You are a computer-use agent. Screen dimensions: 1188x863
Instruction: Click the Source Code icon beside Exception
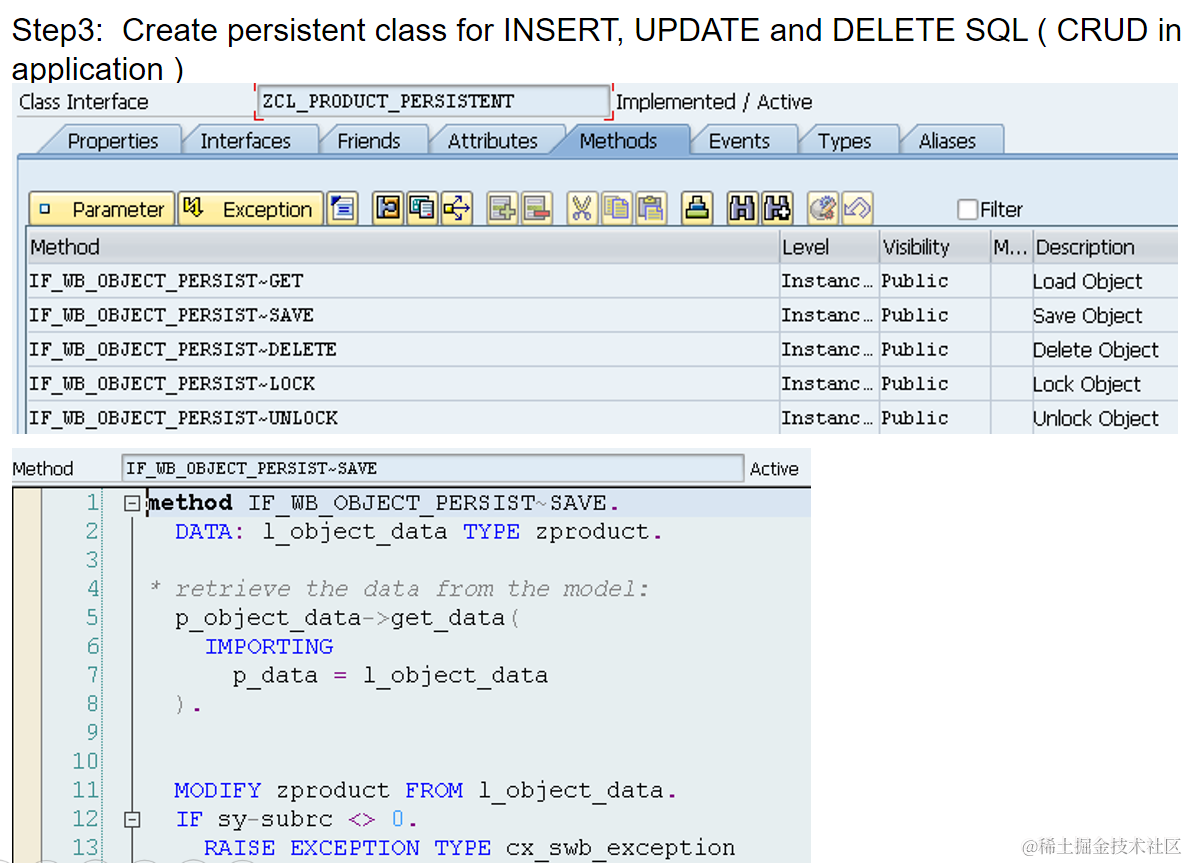tap(342, 208)
